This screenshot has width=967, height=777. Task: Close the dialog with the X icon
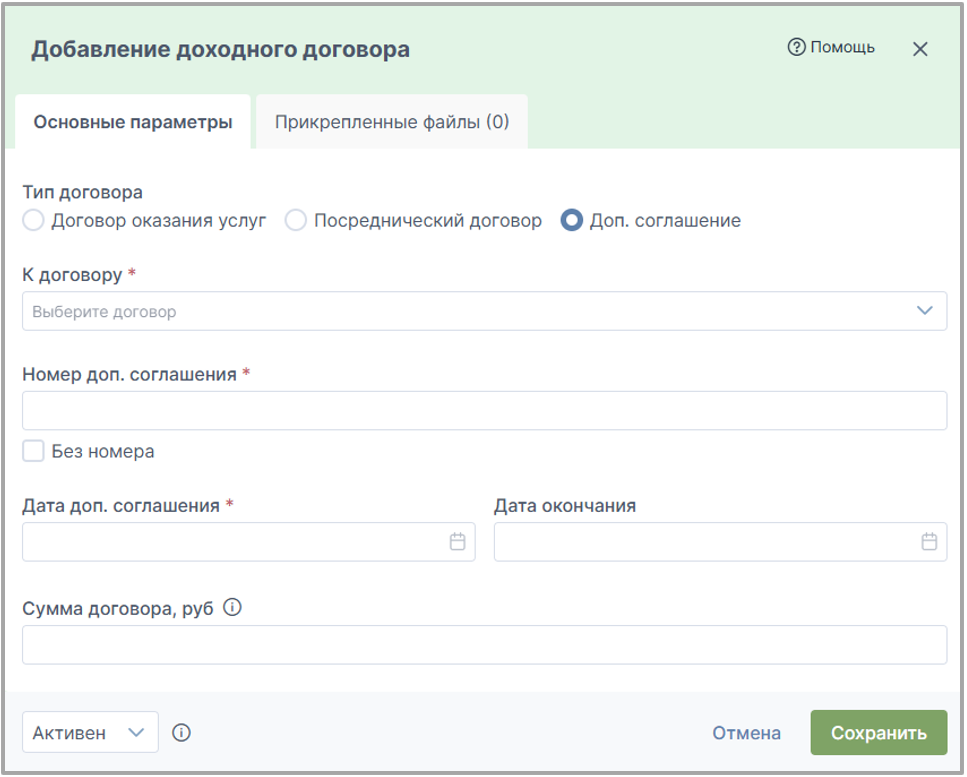920,49
